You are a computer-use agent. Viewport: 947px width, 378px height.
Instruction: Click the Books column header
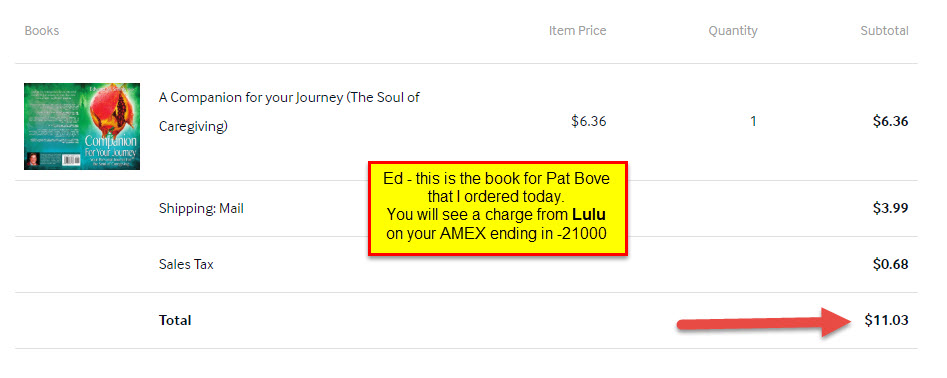[42, 31]
